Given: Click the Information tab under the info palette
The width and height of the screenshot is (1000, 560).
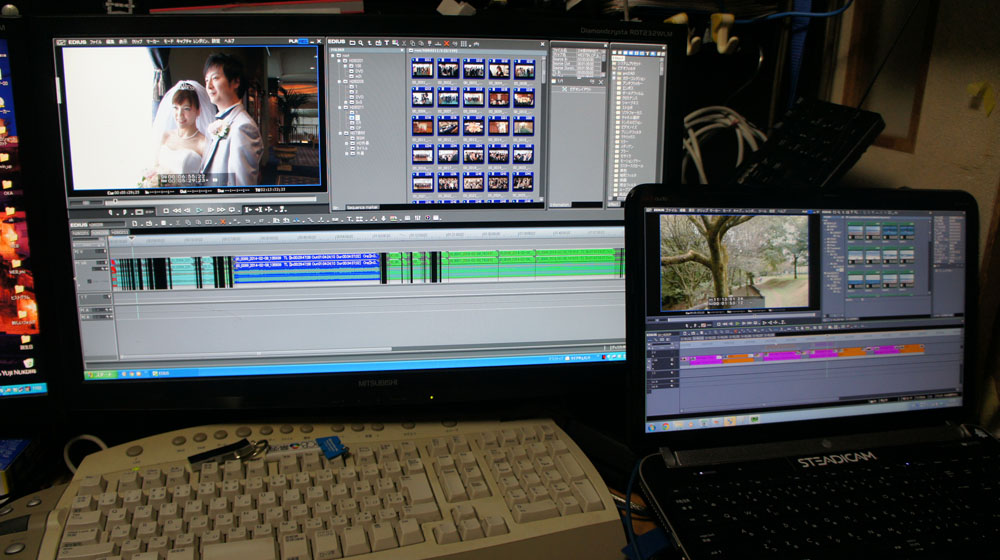Looking at the screenshot, I should point(560,204).
